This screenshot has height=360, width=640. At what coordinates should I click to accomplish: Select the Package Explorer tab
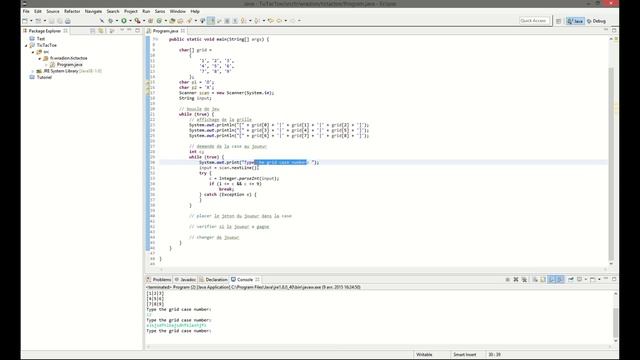[x=44, y=31]
